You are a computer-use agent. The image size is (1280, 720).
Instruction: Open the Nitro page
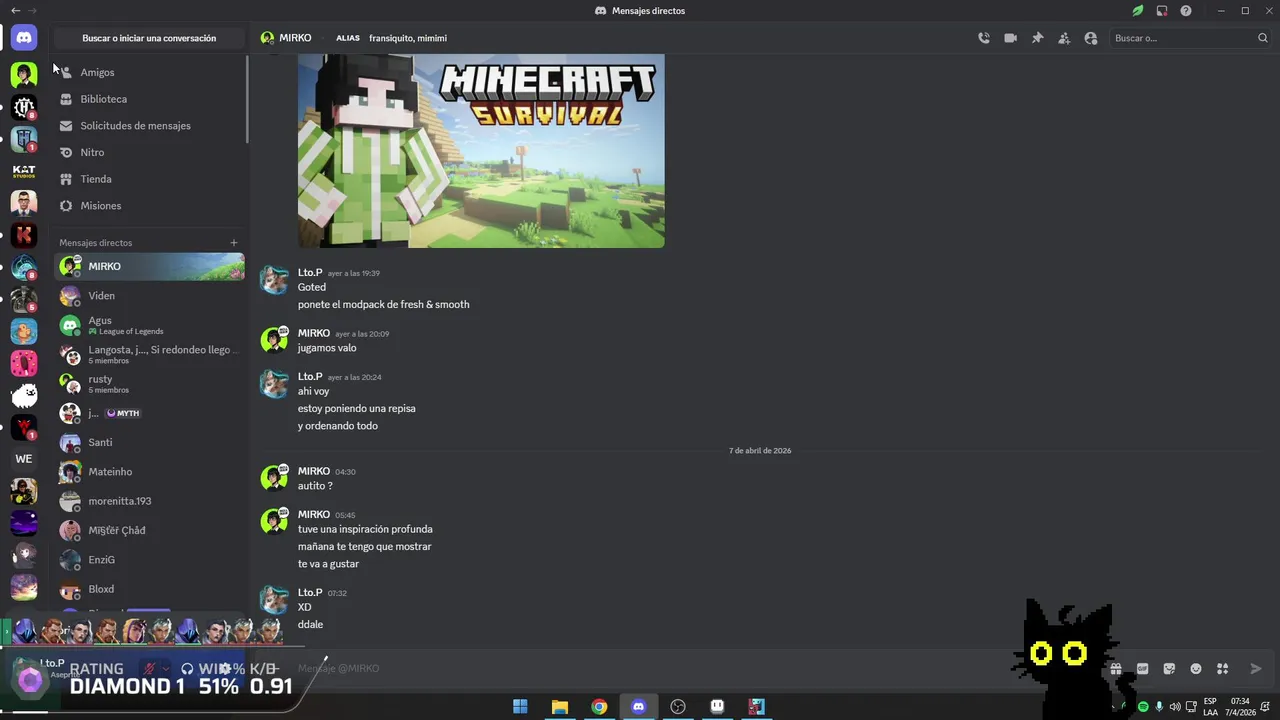click(149, 152)
